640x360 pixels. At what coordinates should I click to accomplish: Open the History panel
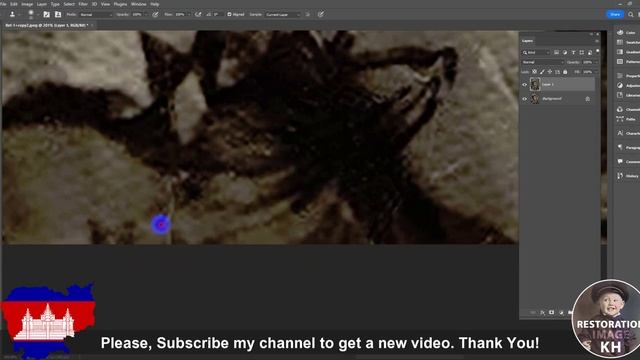(x=628, y=176)
